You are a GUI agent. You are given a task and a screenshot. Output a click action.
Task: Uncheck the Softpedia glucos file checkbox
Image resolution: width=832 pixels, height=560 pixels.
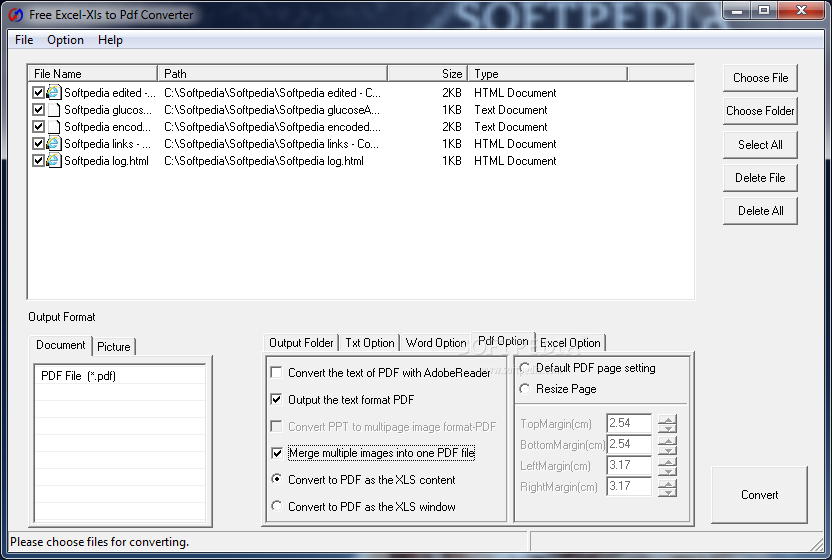(x=38, y=110)
